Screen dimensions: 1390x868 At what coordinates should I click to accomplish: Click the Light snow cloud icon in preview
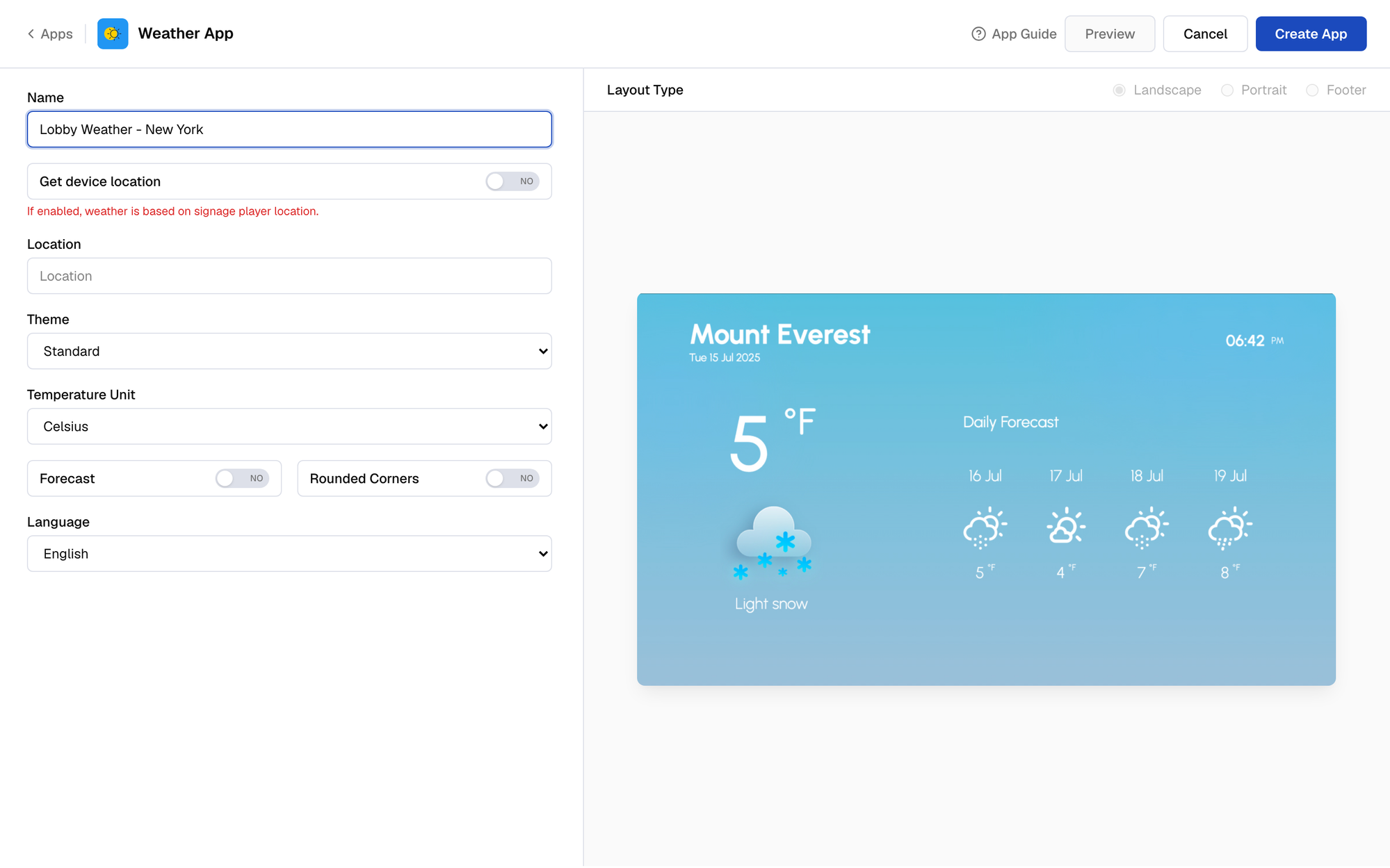[x=772, y=543]
